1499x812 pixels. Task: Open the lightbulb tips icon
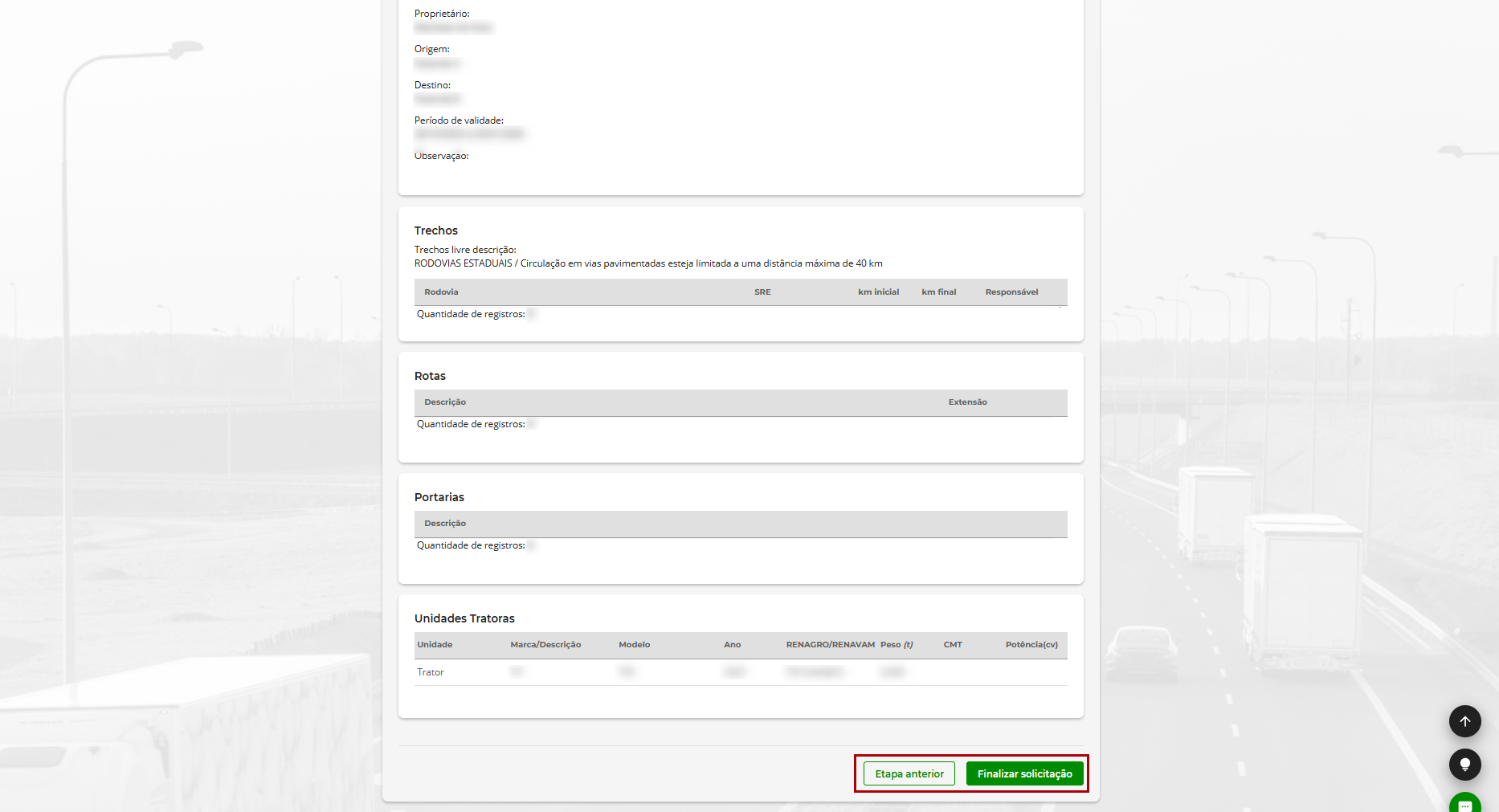point(1464,765)
